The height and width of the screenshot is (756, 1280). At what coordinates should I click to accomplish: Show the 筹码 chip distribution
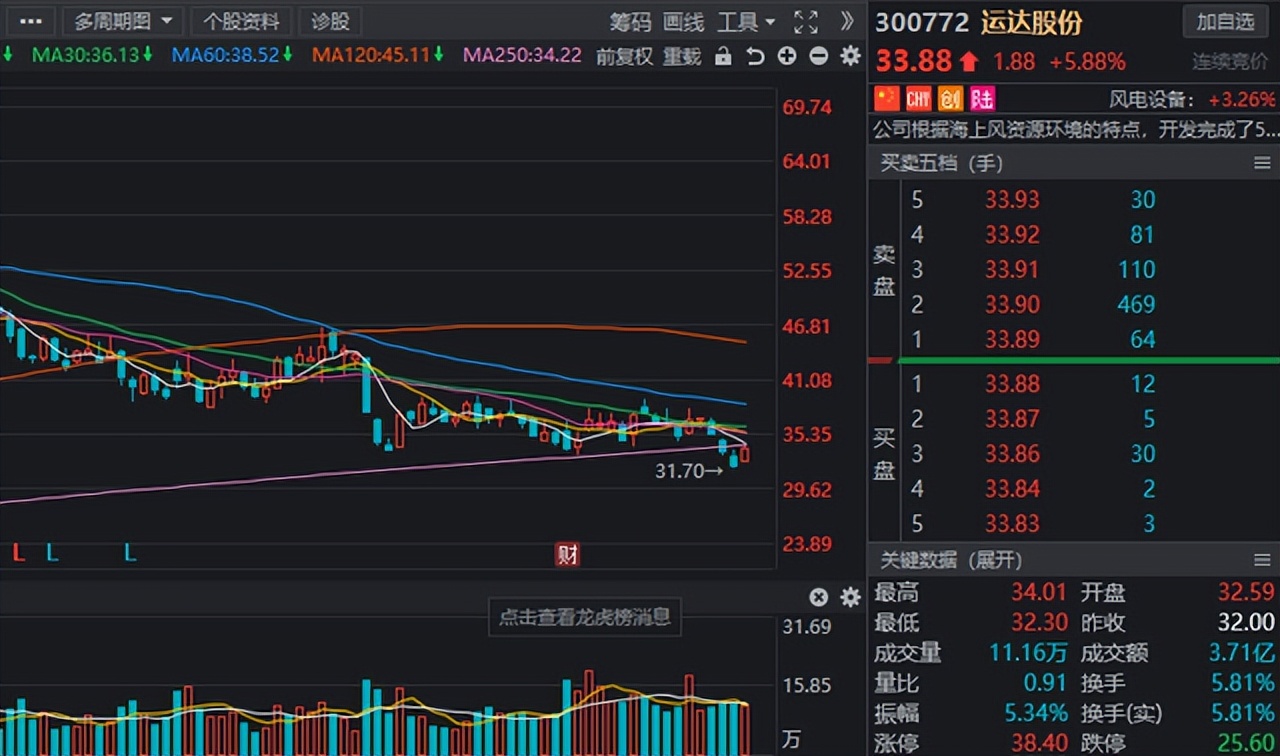(630, 21)
